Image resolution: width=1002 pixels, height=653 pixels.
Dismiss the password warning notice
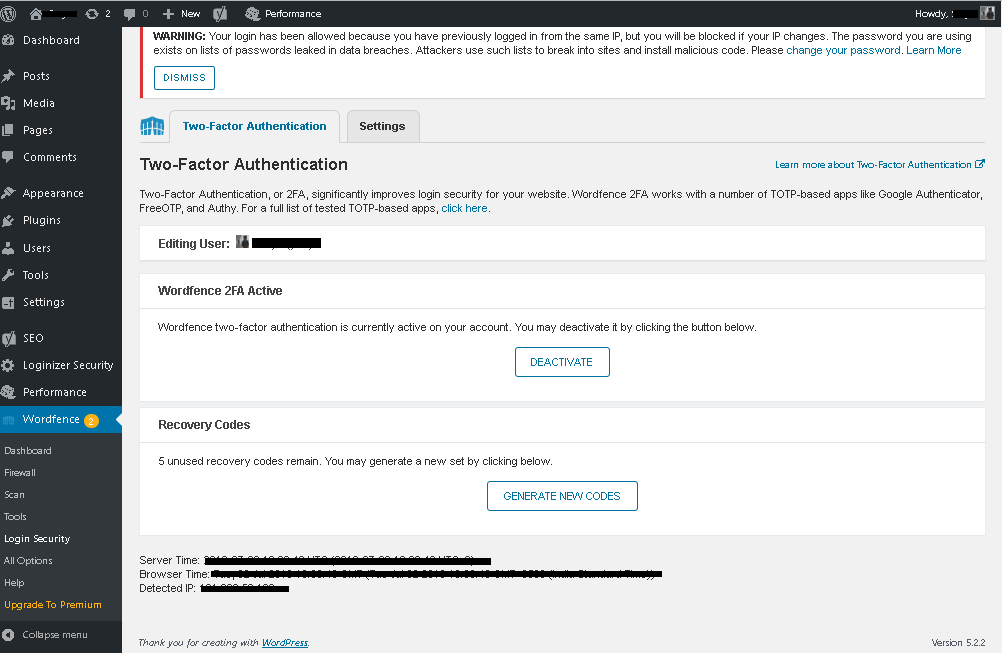(184, 78)
